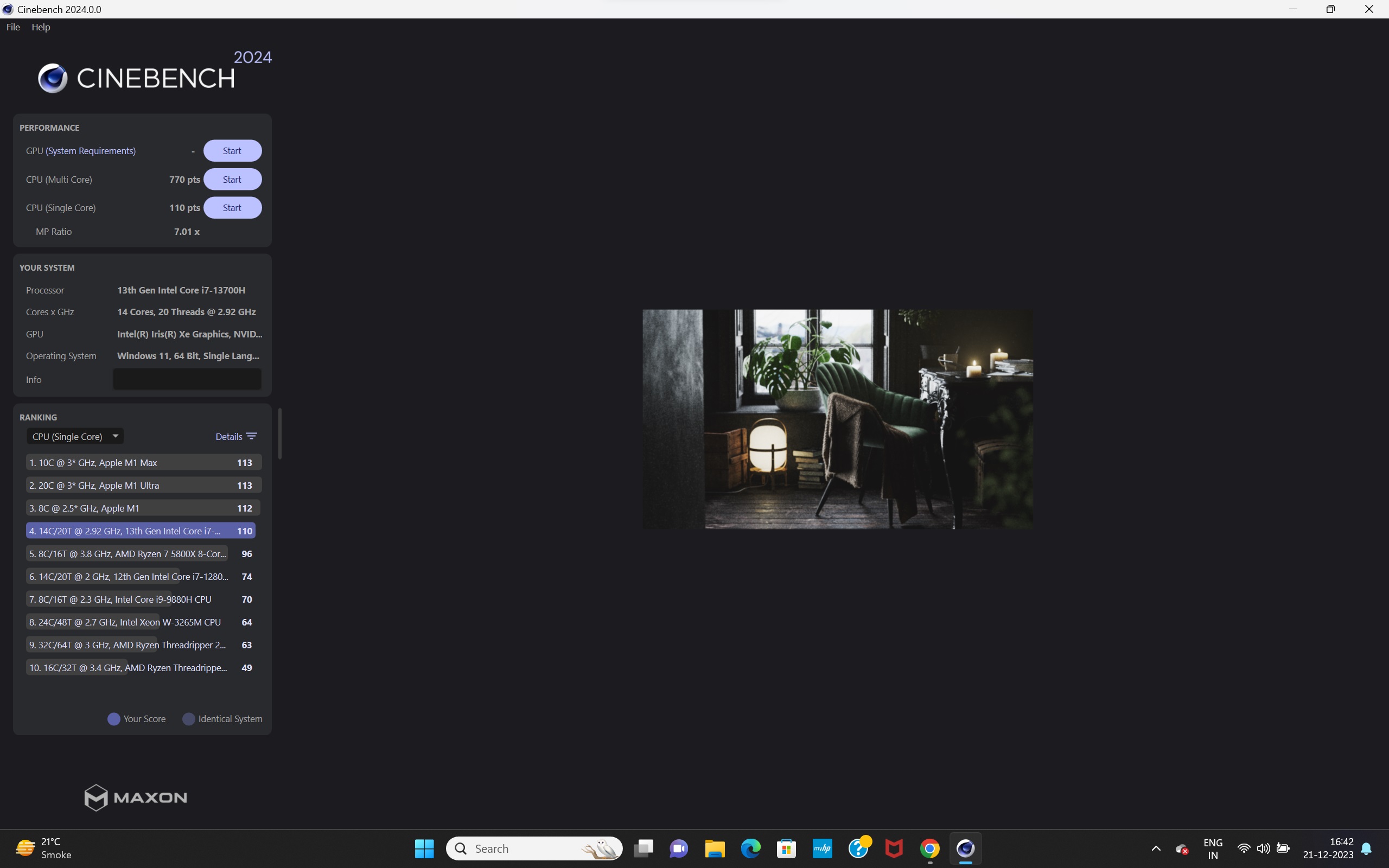This screenshot has width=1389, height=868.
Task: Click the volume speaker tray icon
Action: tap(1263, 848)
